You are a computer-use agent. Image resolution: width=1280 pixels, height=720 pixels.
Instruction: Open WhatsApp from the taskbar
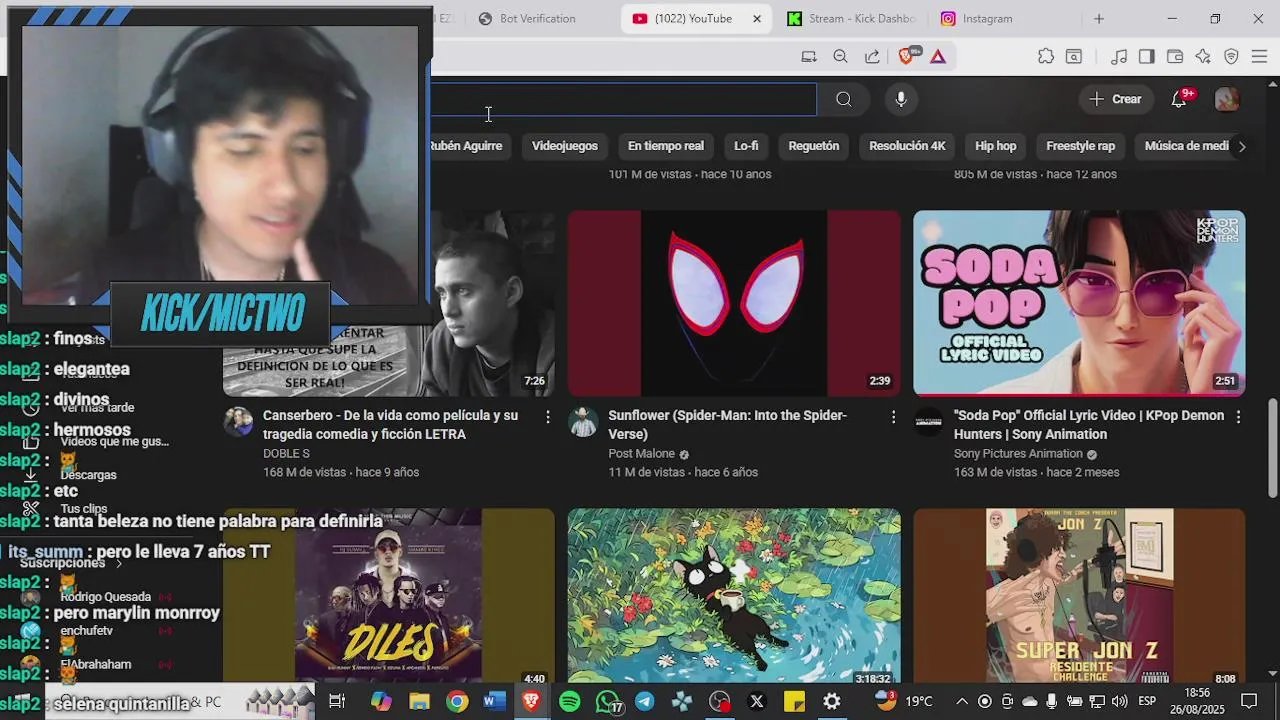pyautogui.click(x=607, y=702)
